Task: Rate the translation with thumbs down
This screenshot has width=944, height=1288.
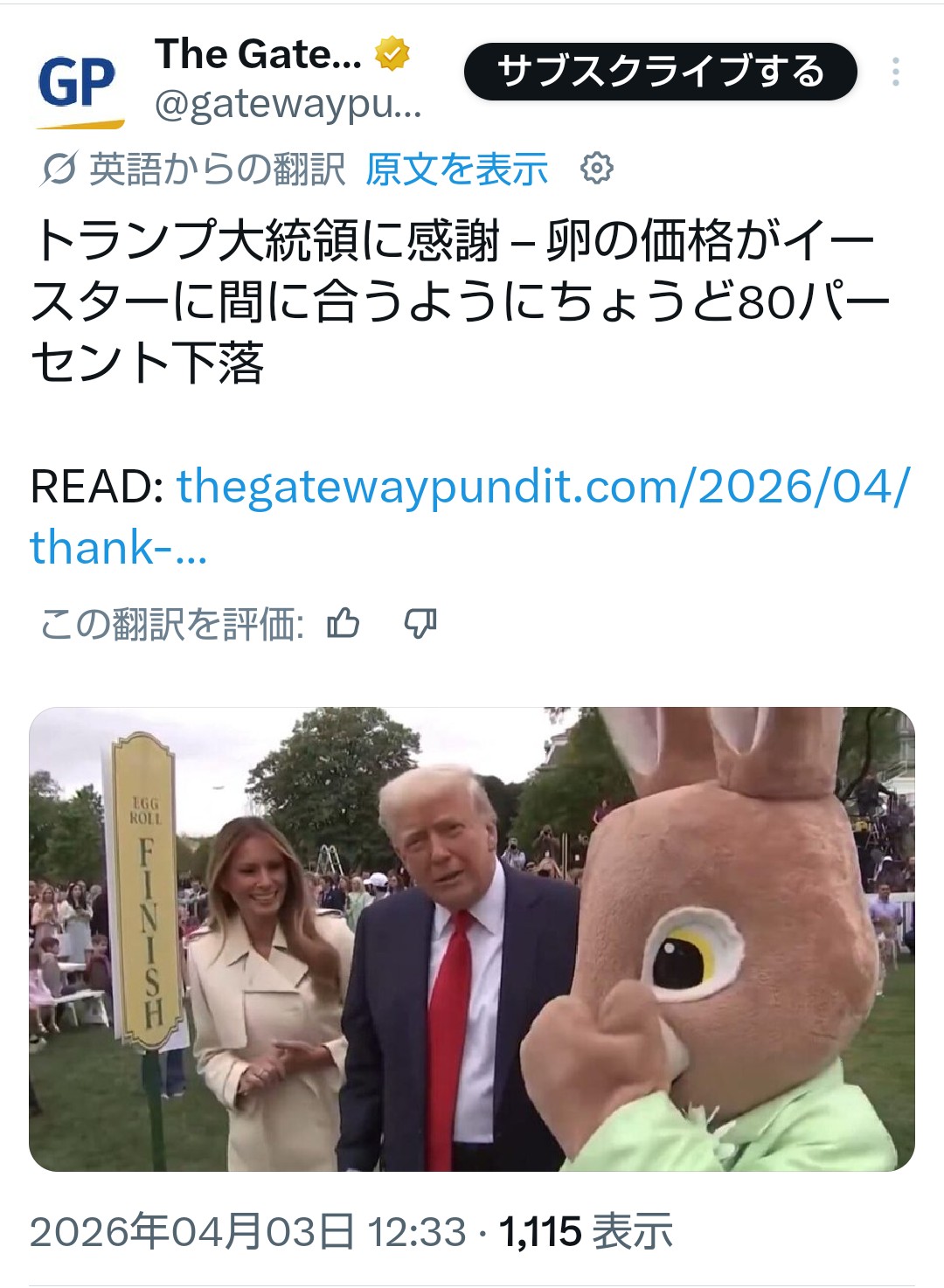Action: [x=420, y=623]
